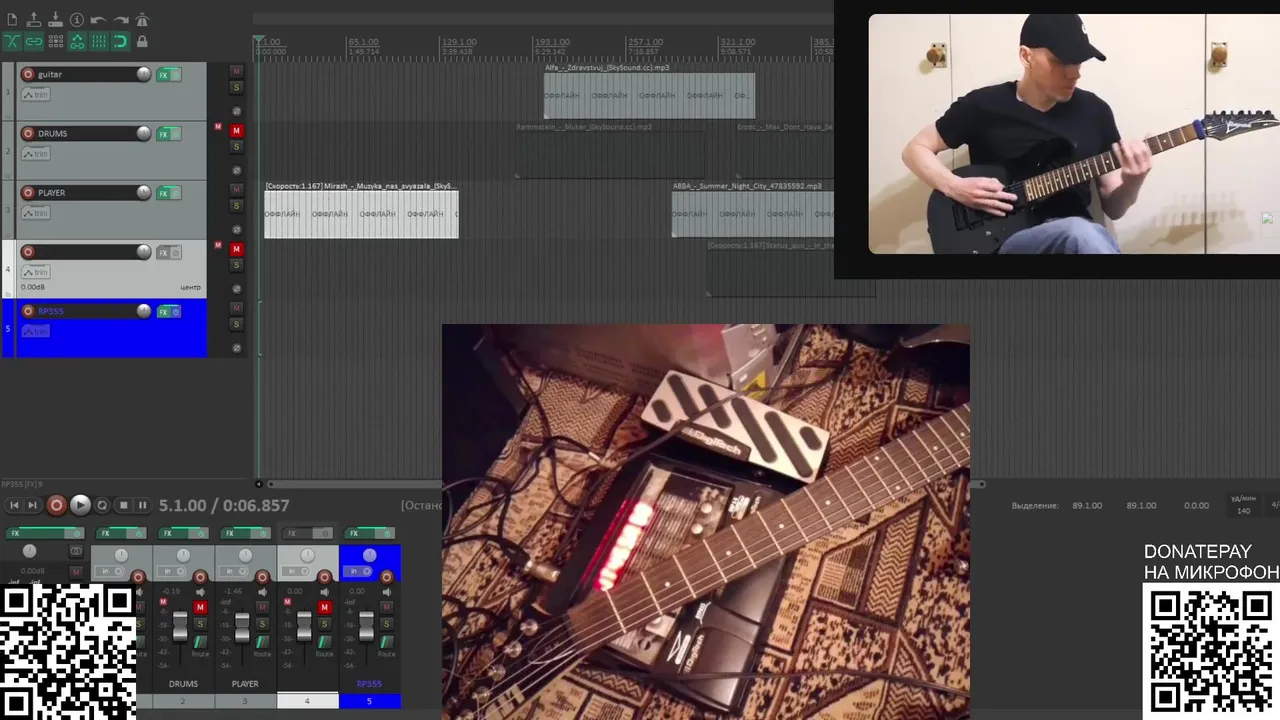Solo PLAYER channel in the mixer

tap(262, 624)
